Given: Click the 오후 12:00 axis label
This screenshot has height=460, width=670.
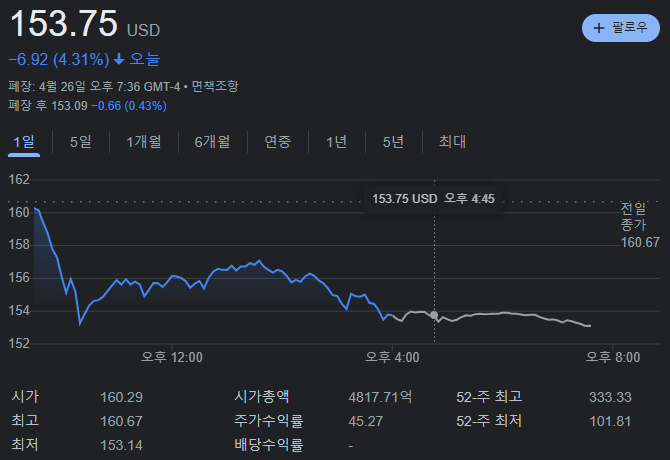Looking at the screenshot, I should pyautogui.click(x=172, y=357).
